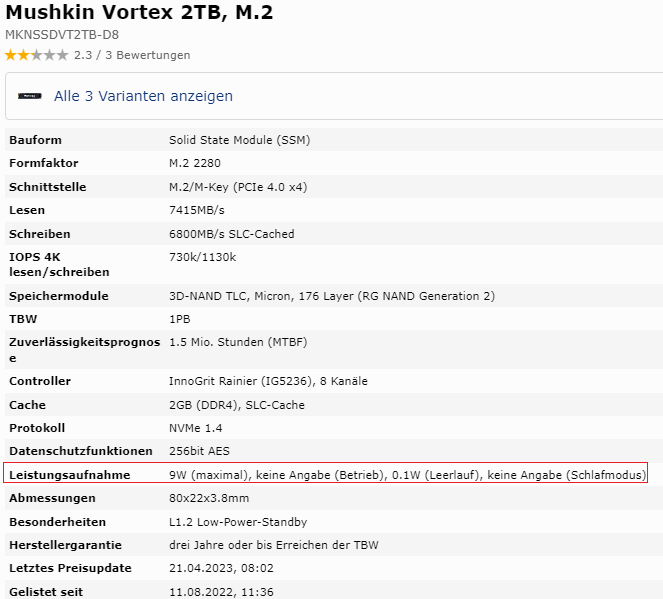Click the 'Speichermodule' row label

pos(59,296)
